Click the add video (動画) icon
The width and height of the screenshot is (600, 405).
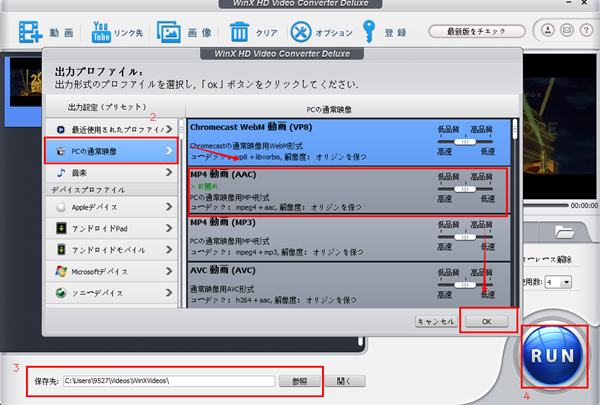30,32
